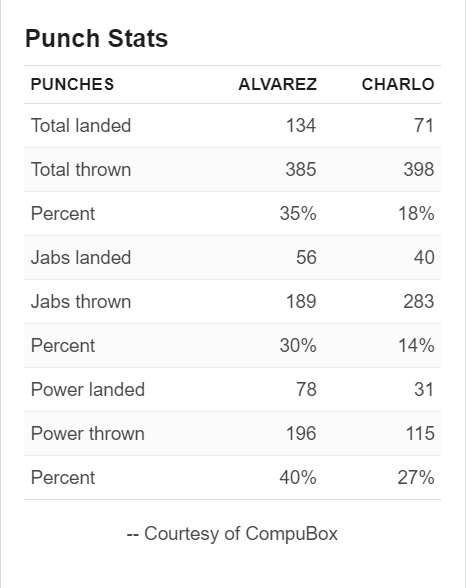
Task: Click the Total landed row label
Action: (x=81, y=126)
